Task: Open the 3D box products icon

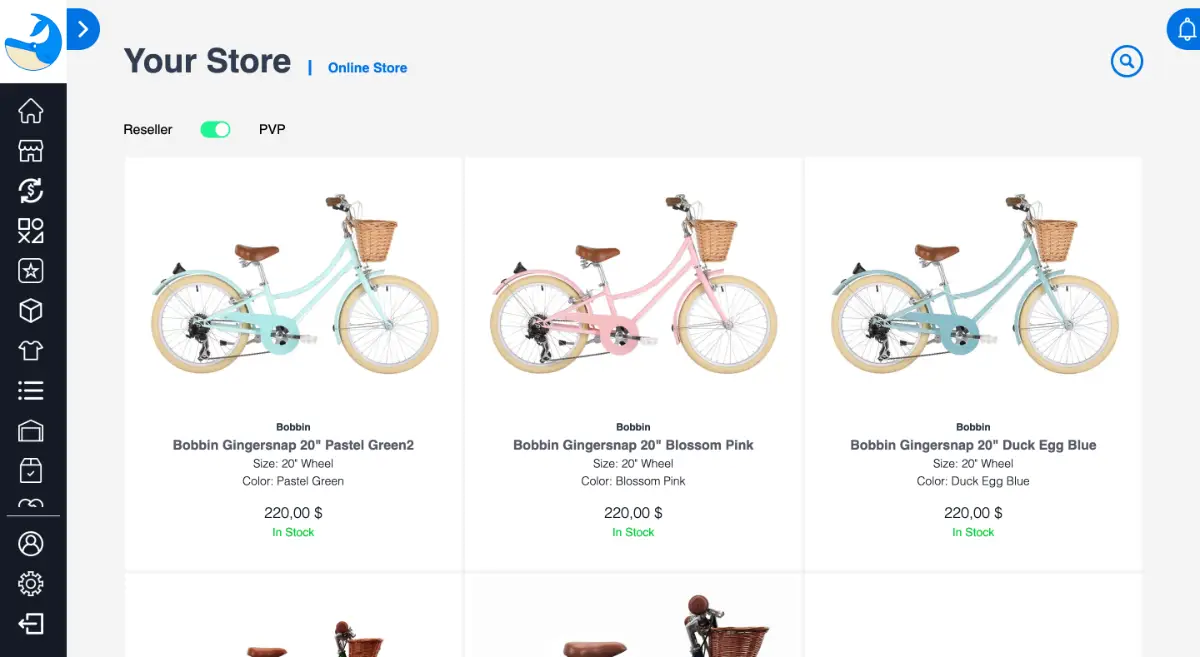Action: click(x=31, y=311)
